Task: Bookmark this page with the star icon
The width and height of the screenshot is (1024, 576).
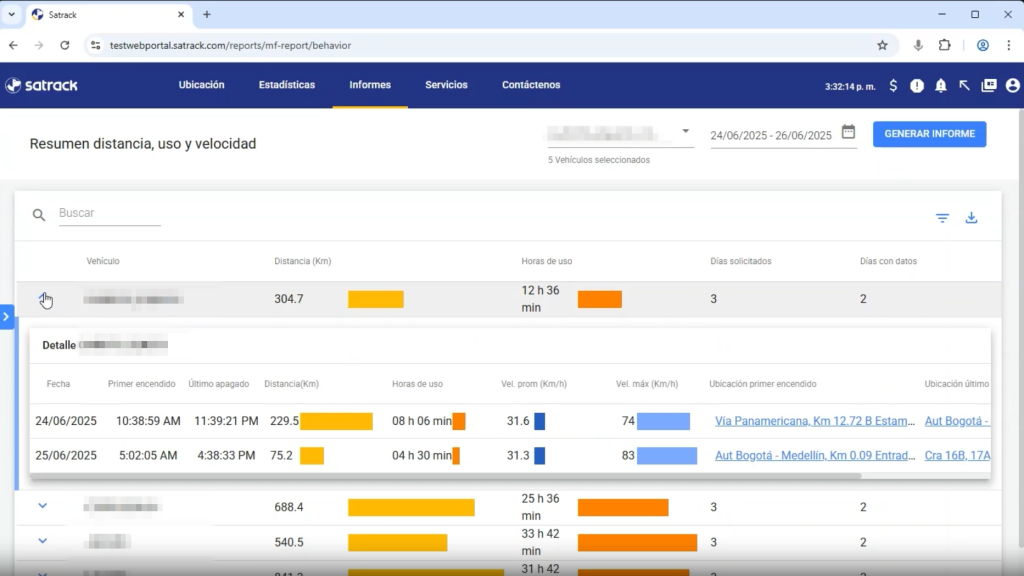Action: coord(882,45)
